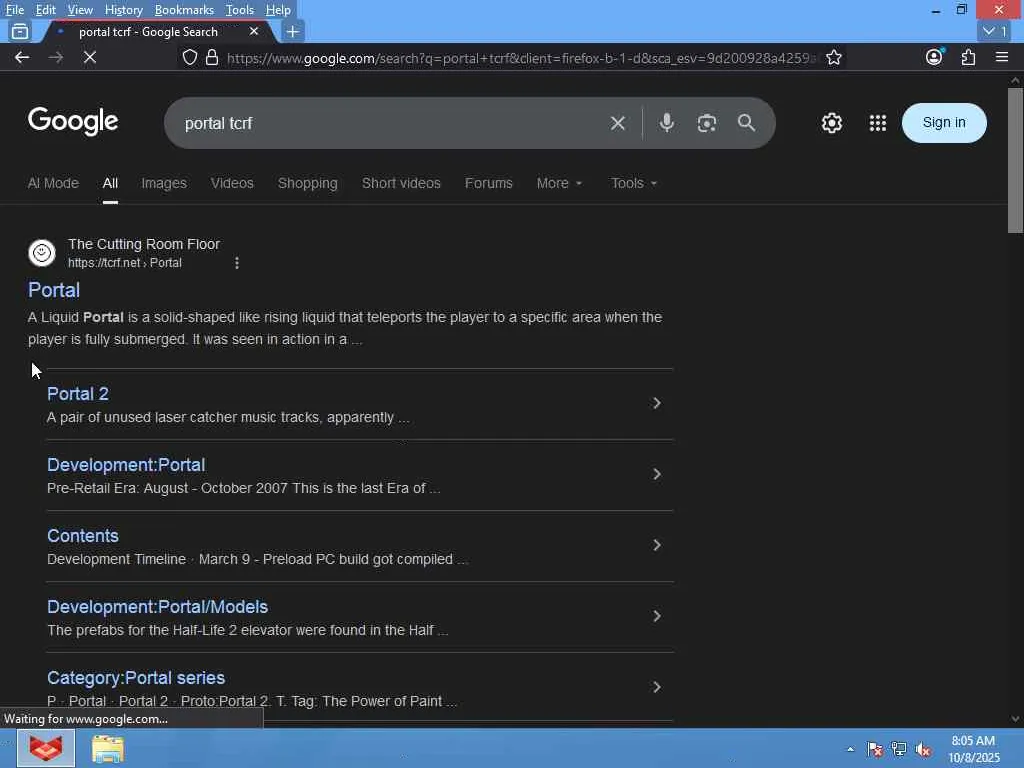Open the Bookmarks menu
Screen dimensions: 1024x768
[x=184, y=10]
